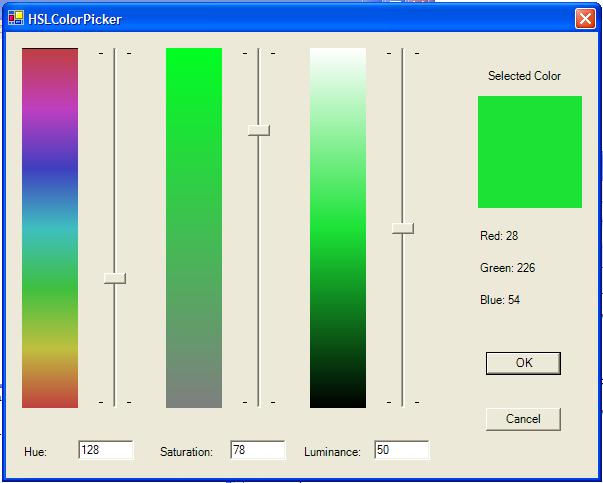Click the white-to-black luminance gradient bar
Viewport: 603px width, 483px height.
point(338,228)
